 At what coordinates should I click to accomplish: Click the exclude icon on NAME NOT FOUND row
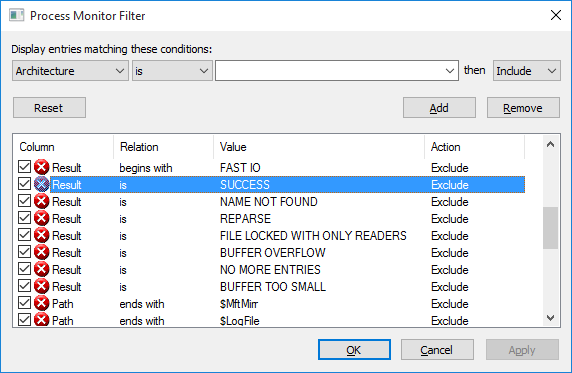tap(42, 201)
